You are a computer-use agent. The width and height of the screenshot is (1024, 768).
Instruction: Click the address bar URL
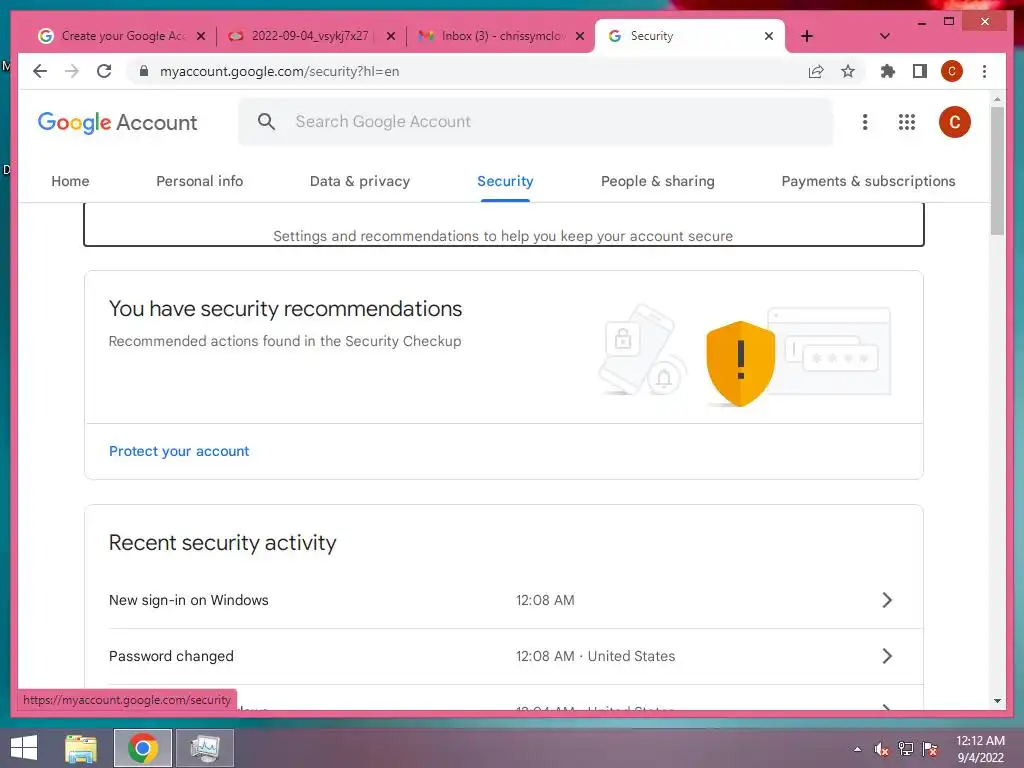point(280,71)
